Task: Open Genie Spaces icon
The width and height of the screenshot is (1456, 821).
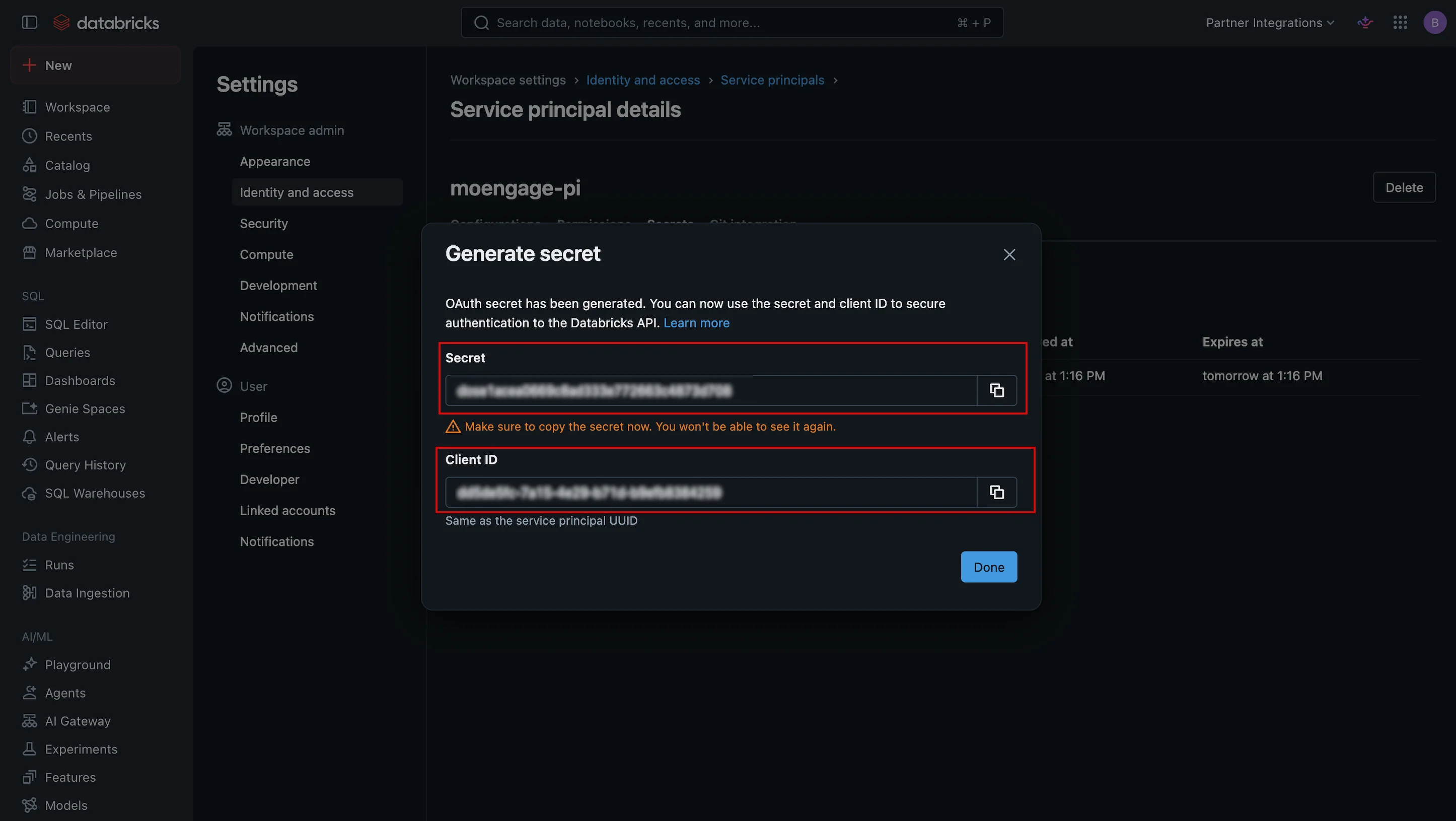Action: point(29,408)
